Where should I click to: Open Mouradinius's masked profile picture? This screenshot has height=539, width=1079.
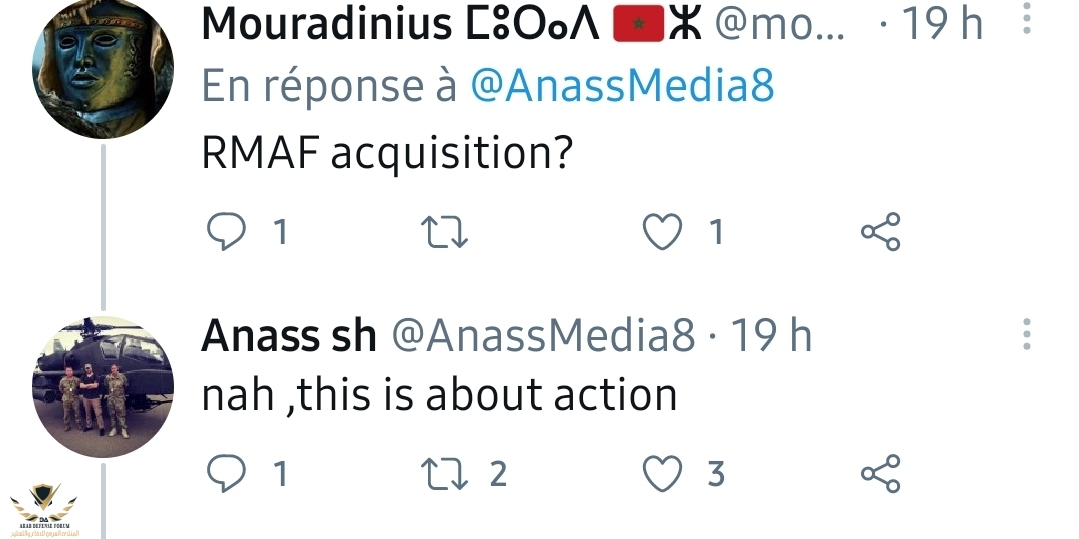click(103, 68)
